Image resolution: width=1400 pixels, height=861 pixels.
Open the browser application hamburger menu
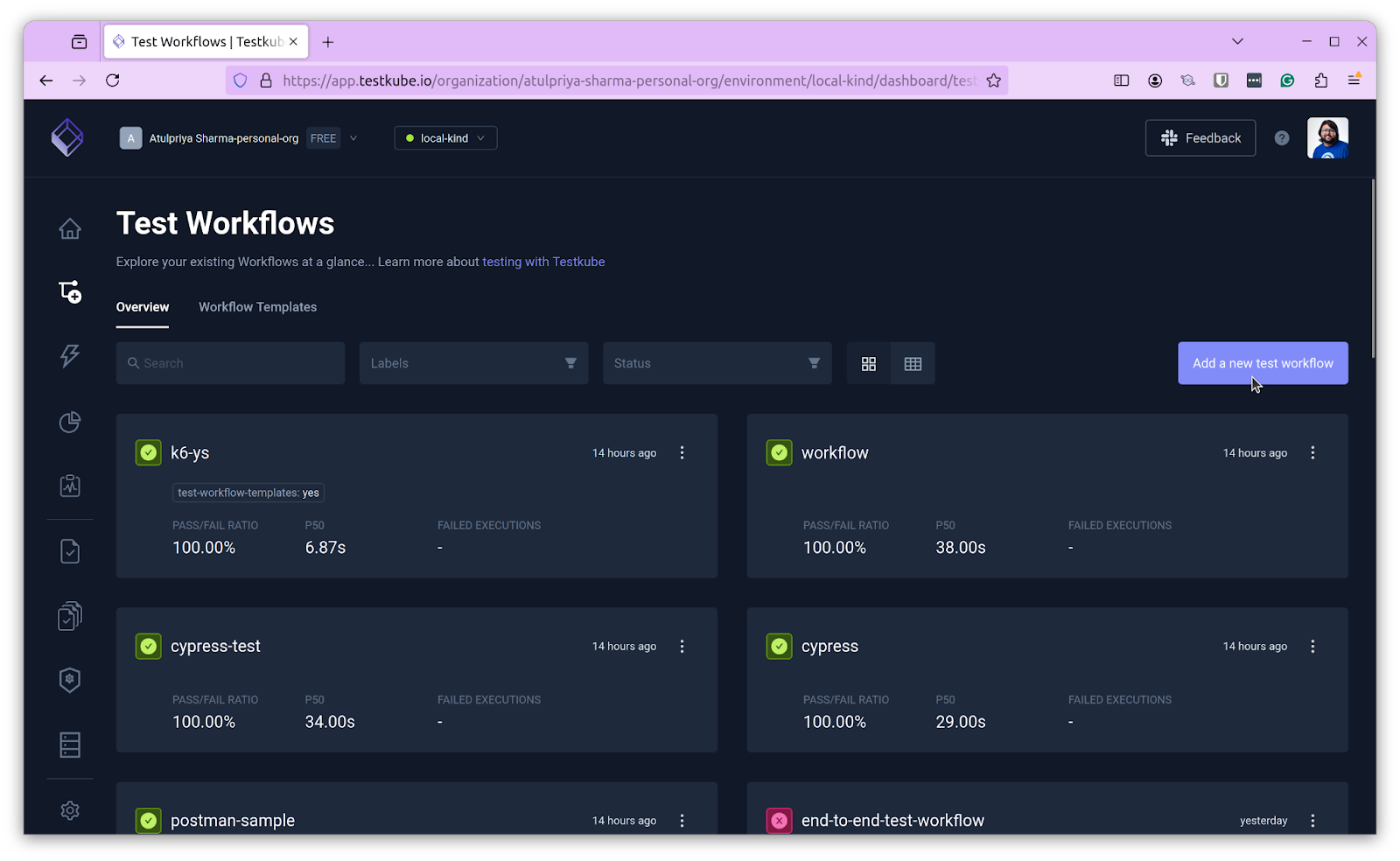1354,80
